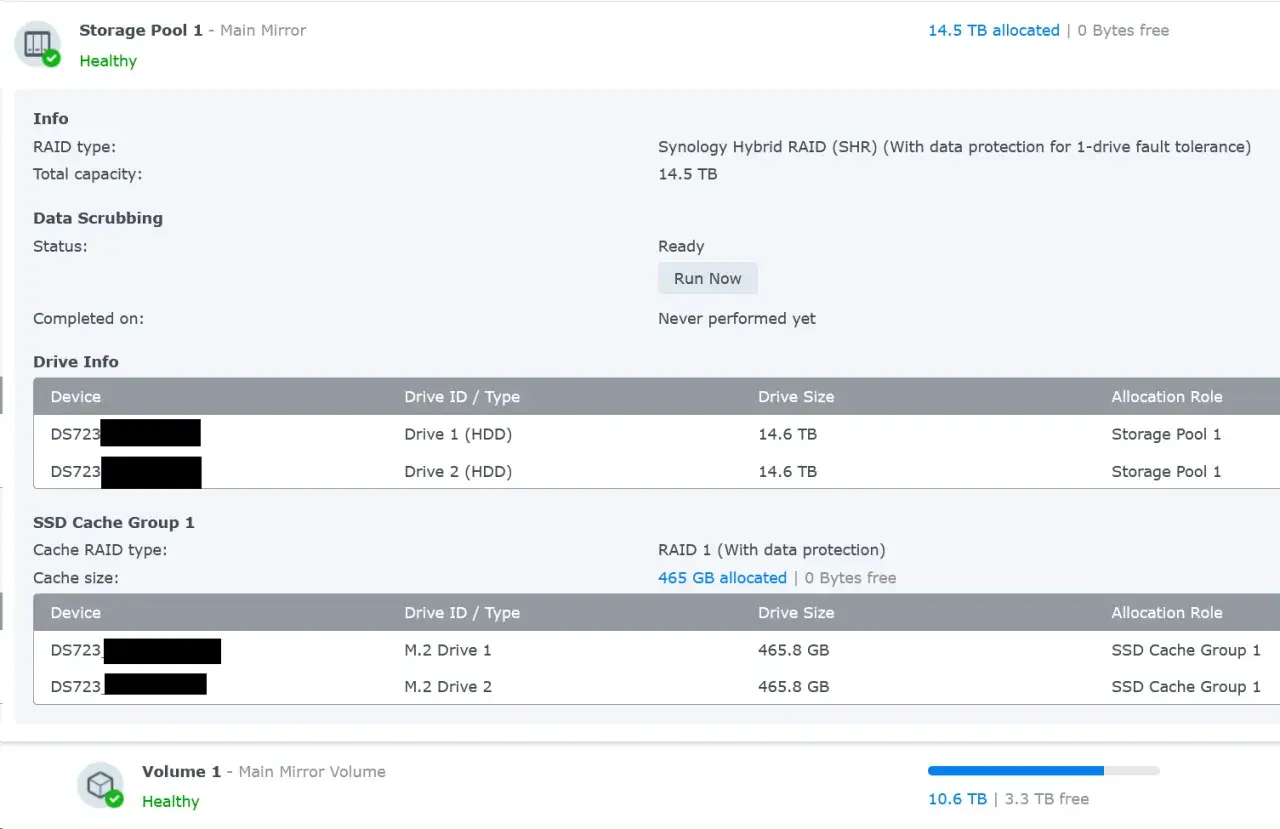Click Drive ID / Type header in Drive Info table
Image resolution: width=1280 pixels, height=829 pixels.
pos(462,397)
